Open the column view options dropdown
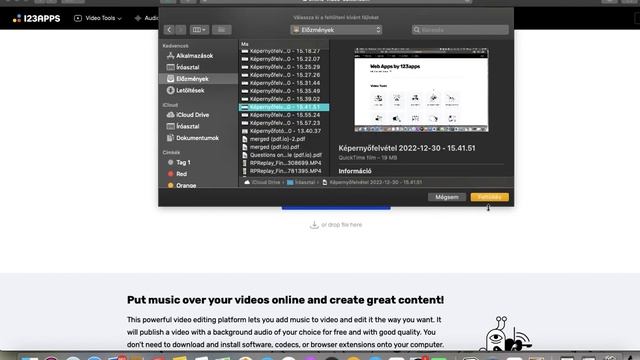Viewport: 640px width, 360px height. 199,30
